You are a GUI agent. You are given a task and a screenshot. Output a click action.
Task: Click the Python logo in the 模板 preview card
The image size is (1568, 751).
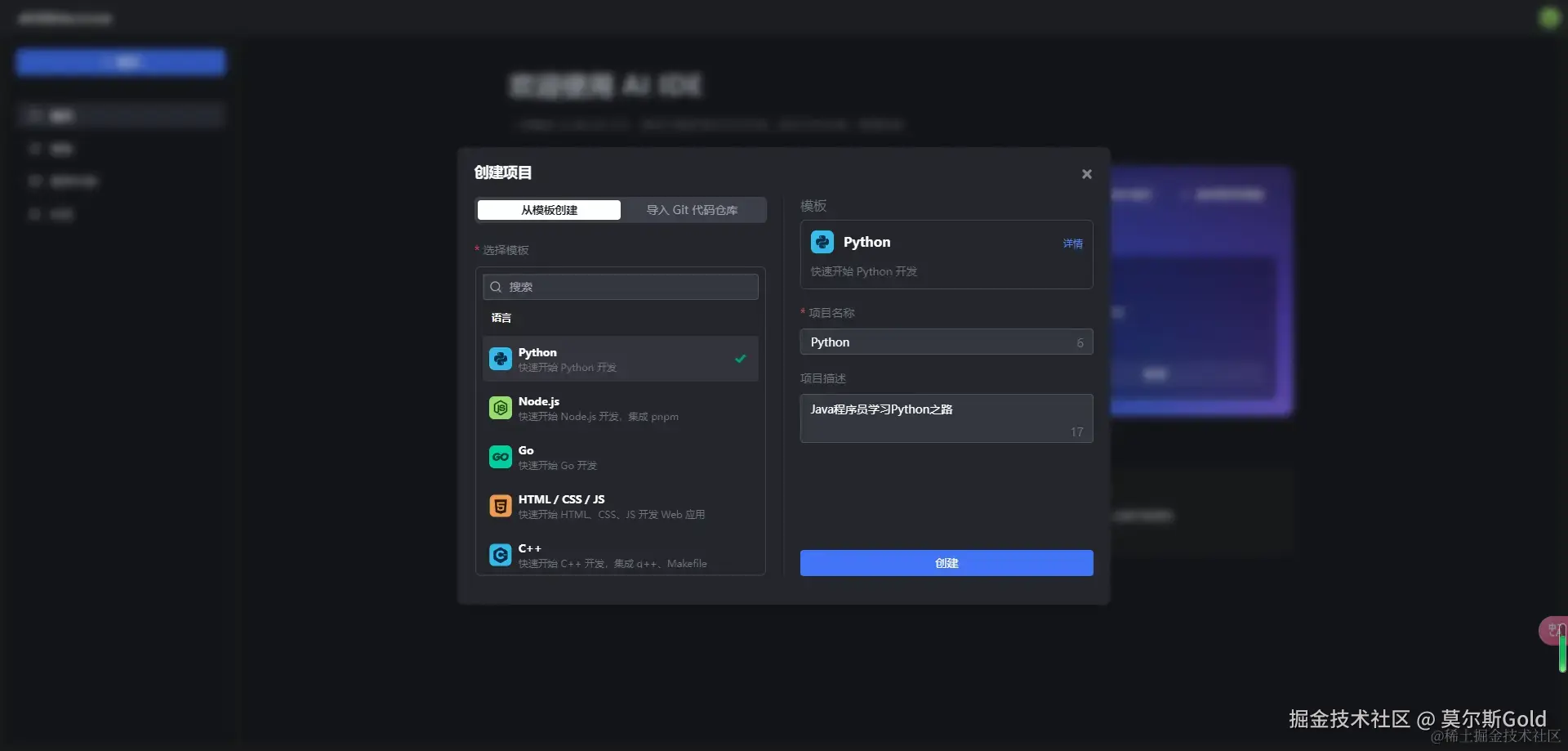tap(822, 242)
